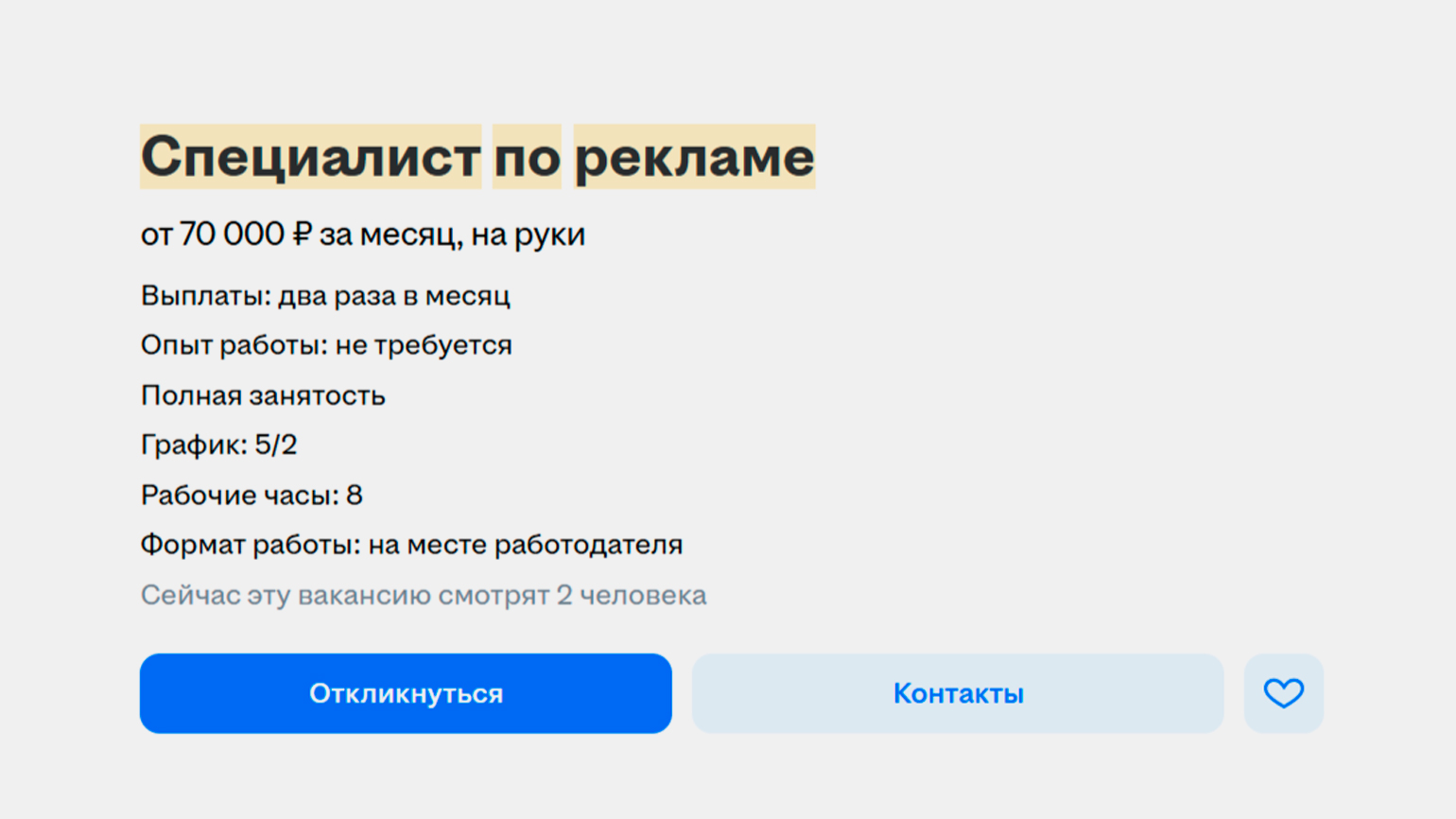Click the Формат работы label

pos(250,545)
